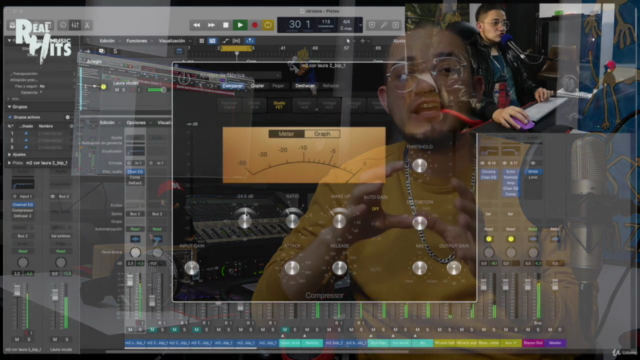
Task: Open the gear options next to Grupos activos
Action: coord(68,117)
